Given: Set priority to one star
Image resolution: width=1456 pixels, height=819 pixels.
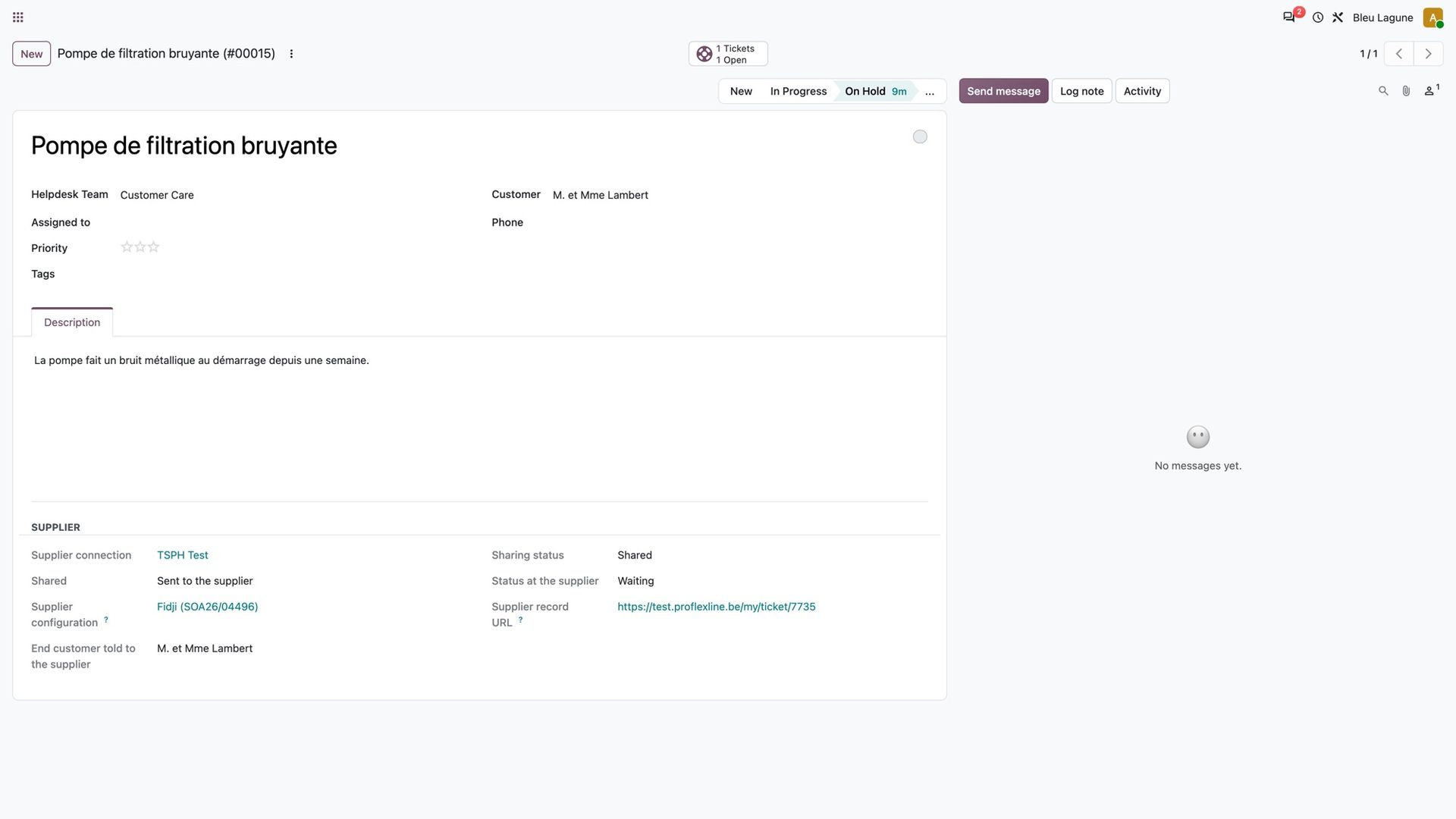Looking at the screenshot, I should [127, 247].
